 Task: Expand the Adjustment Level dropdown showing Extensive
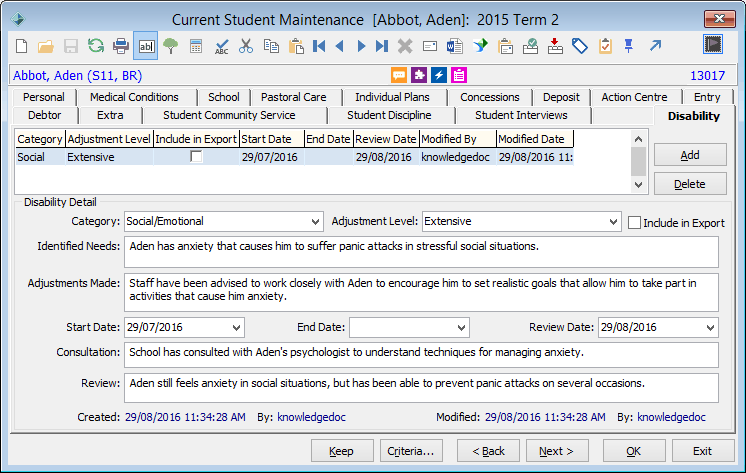tap(613, 222)
